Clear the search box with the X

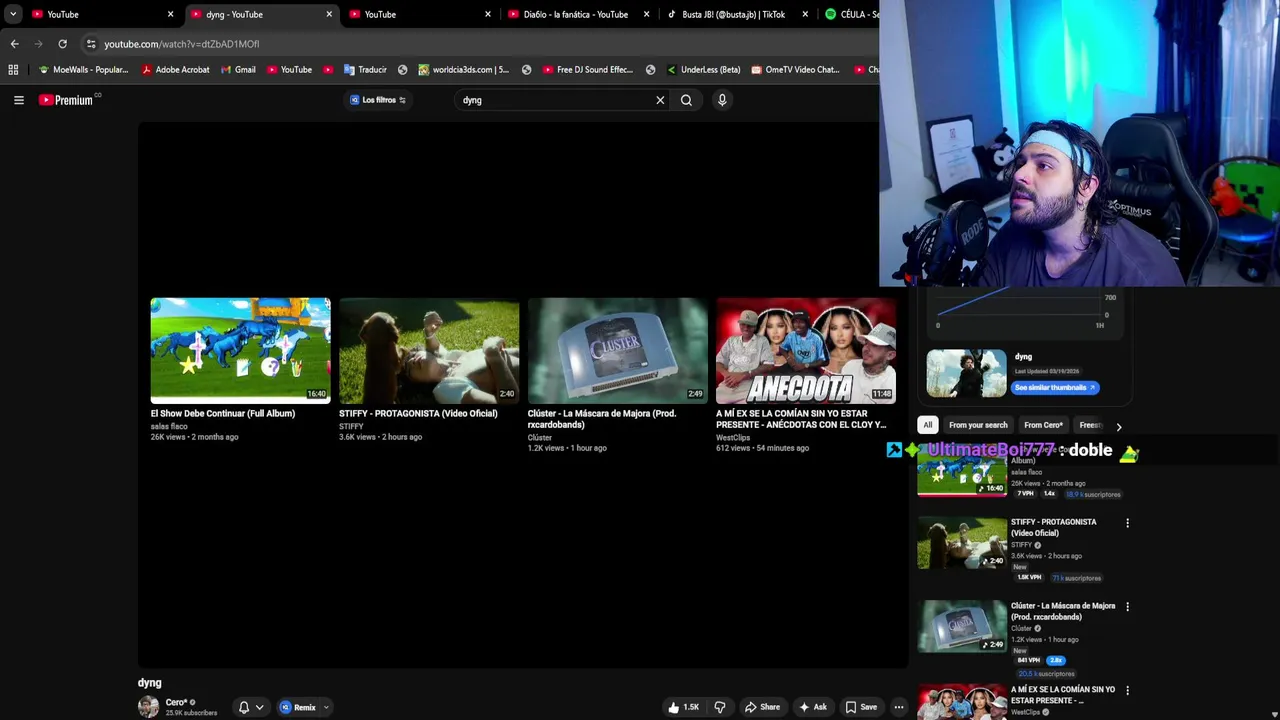coord(660,100)
